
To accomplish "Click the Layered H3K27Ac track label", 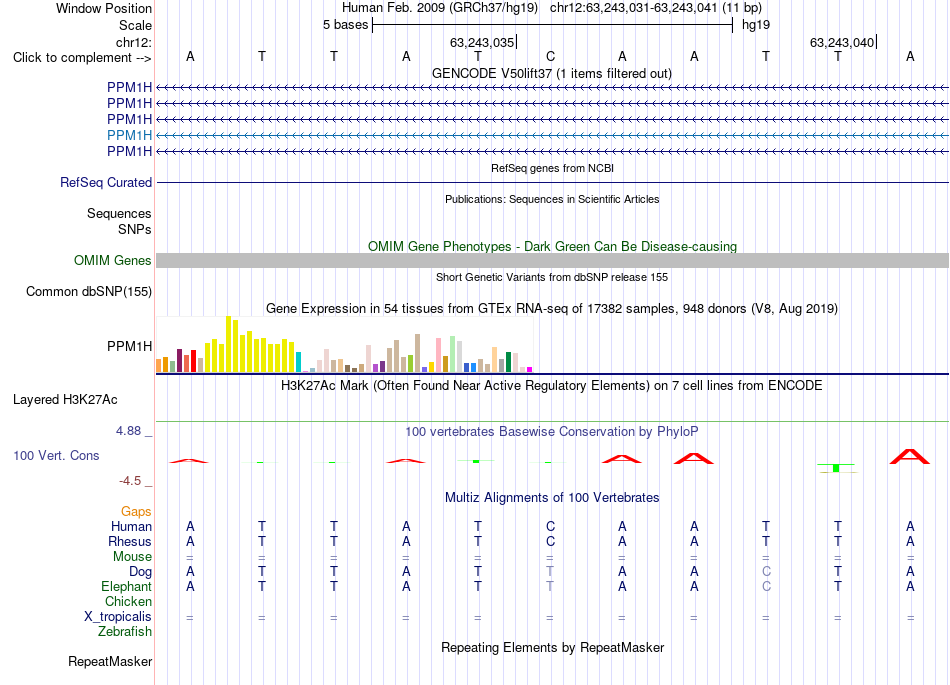I will pyautogui.click(x=65, y=400).
